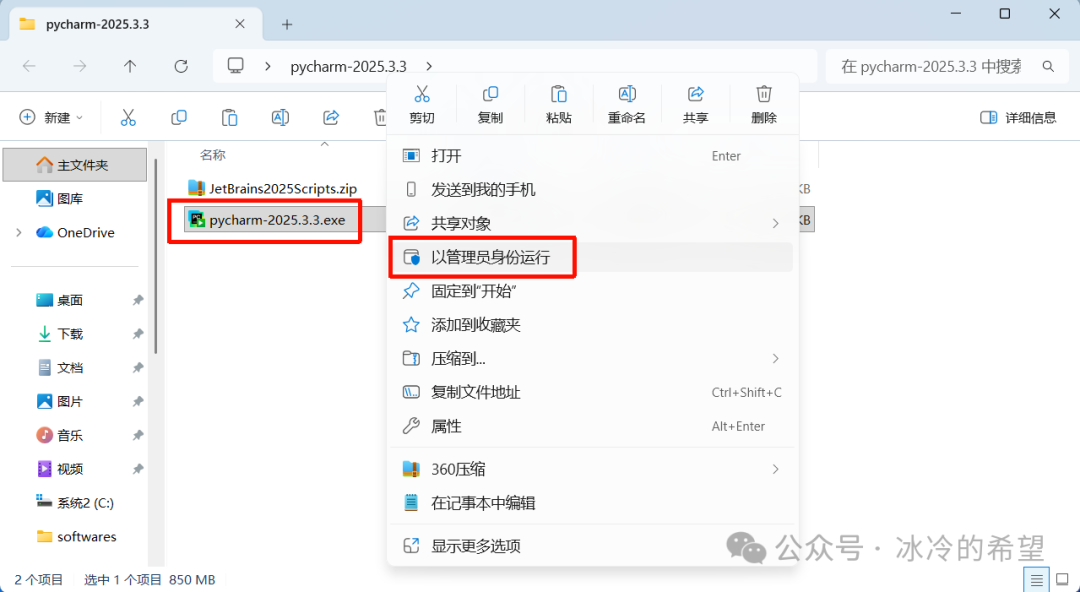Click the refresh button in navigation bar
Screen dimensions: 1080x592
tap(181, 66)
